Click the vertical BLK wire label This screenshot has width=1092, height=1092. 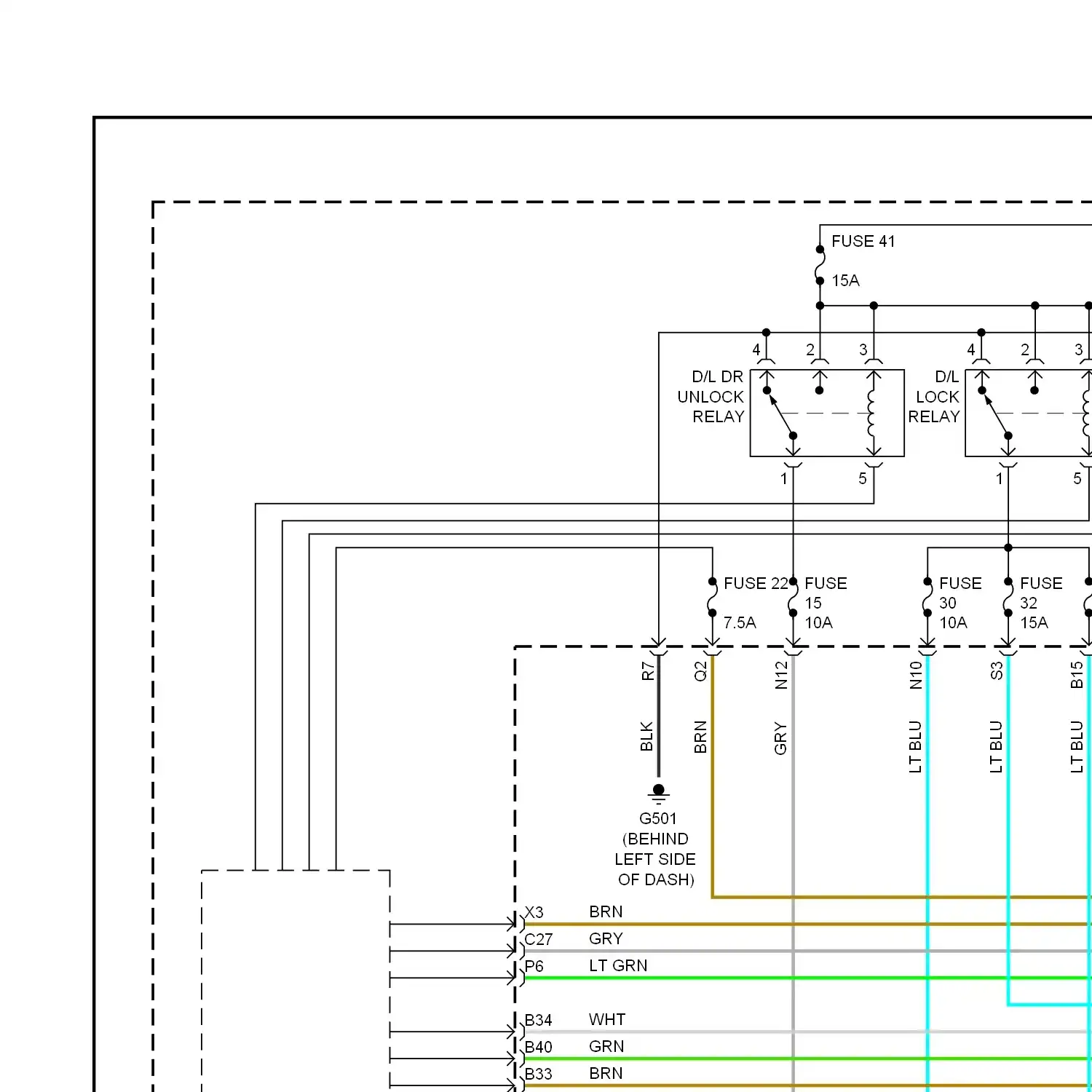coord(646,737)
